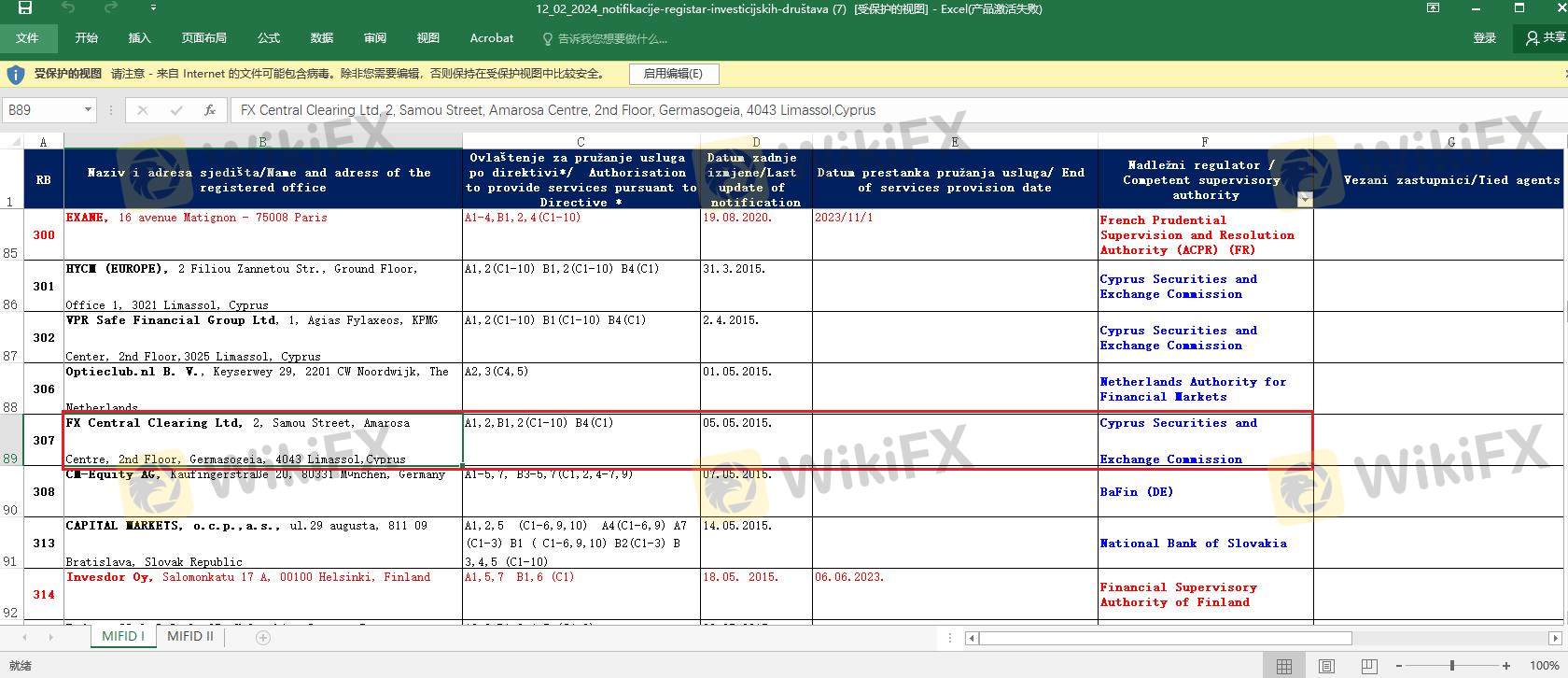This screenshot has height=678, width=1568.
Task: Click the Enter checkmark icon in formula bar
Action: click(x=176, y=110)
